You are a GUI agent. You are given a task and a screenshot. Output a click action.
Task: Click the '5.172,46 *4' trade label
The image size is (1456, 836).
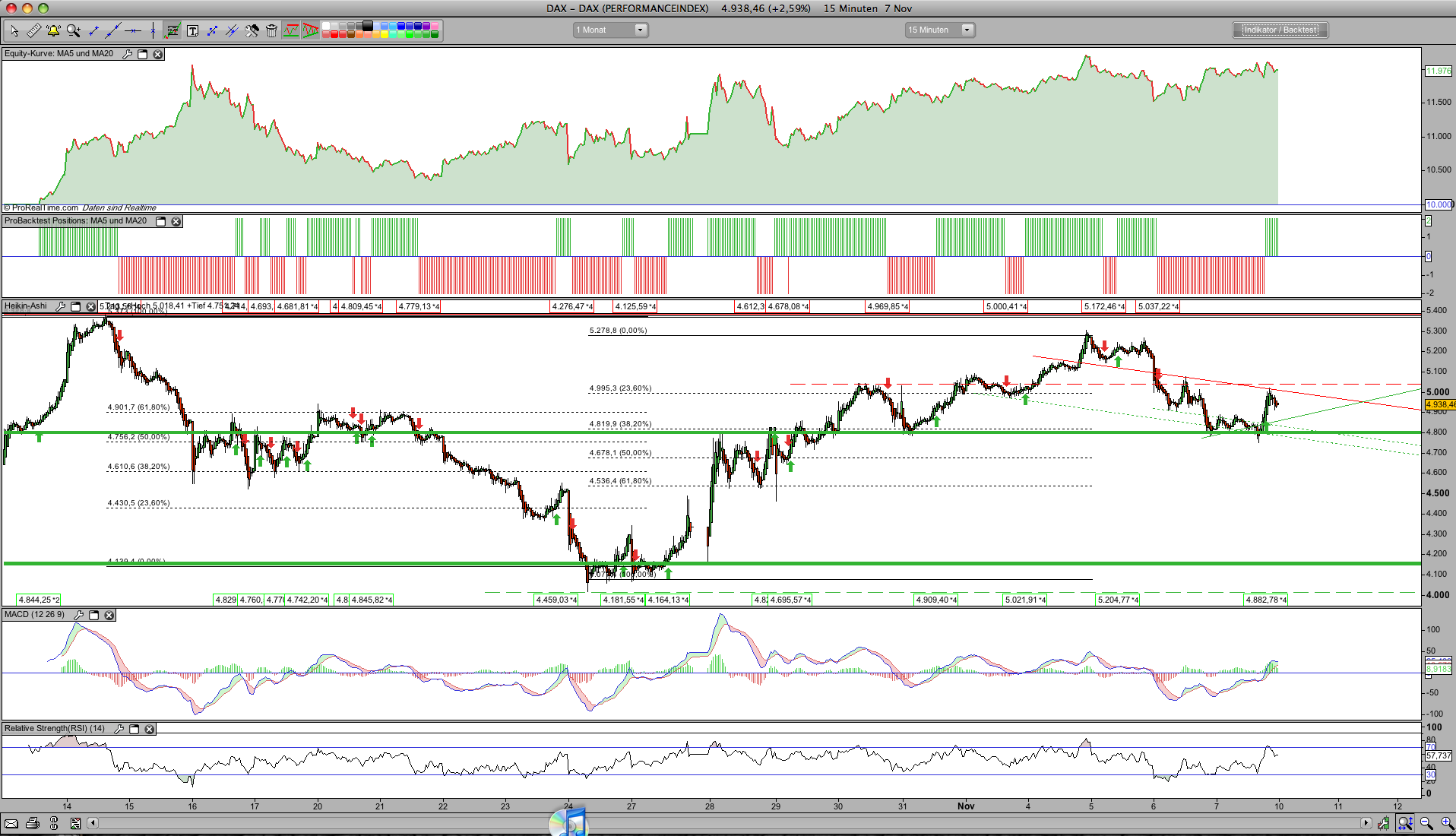1105,307
